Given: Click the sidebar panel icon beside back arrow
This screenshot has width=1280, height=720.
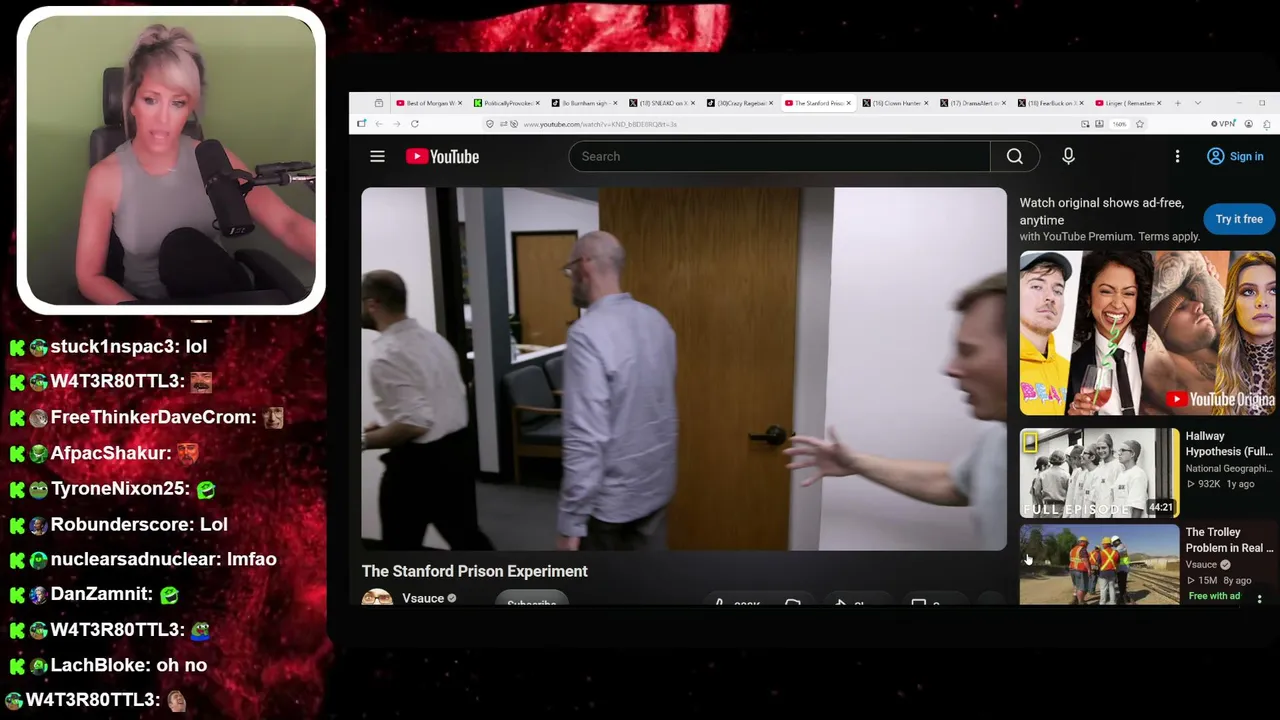Looking at the screenshot, I should click(x=362, y=124).
